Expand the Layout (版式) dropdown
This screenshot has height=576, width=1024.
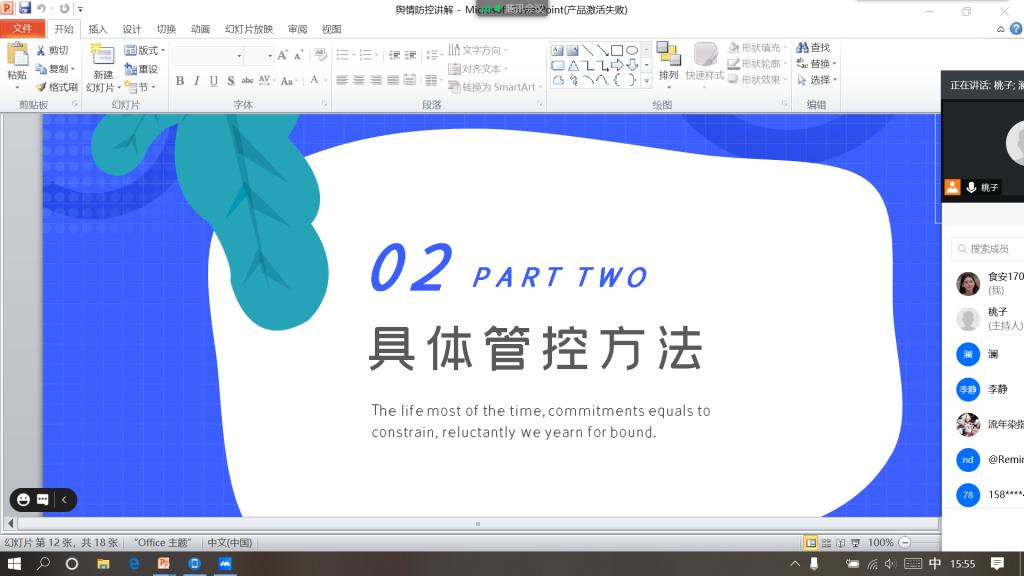pyautogui.click(x=144, y=50)
